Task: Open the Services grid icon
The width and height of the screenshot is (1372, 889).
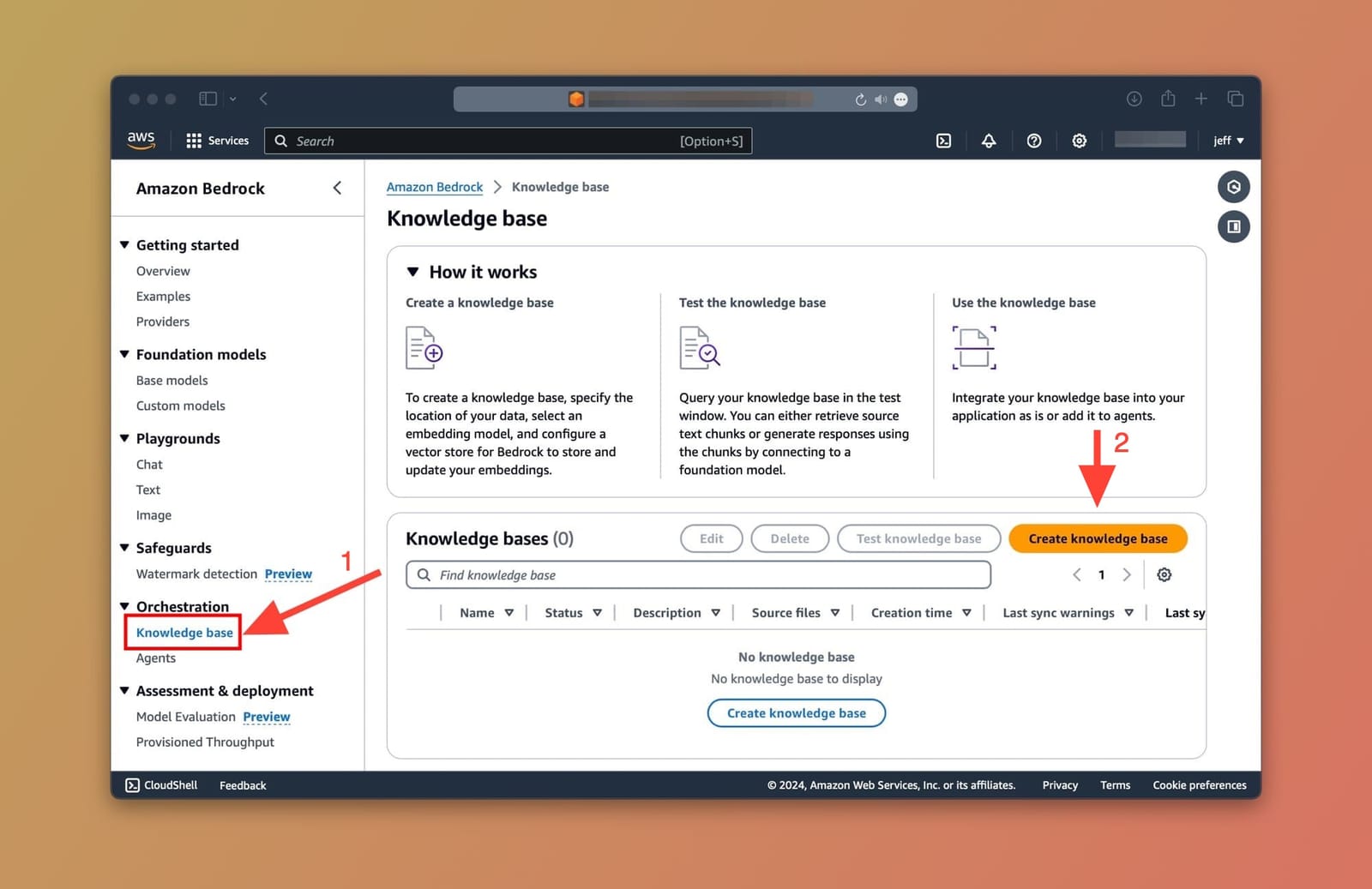Action: coord(194,140)
